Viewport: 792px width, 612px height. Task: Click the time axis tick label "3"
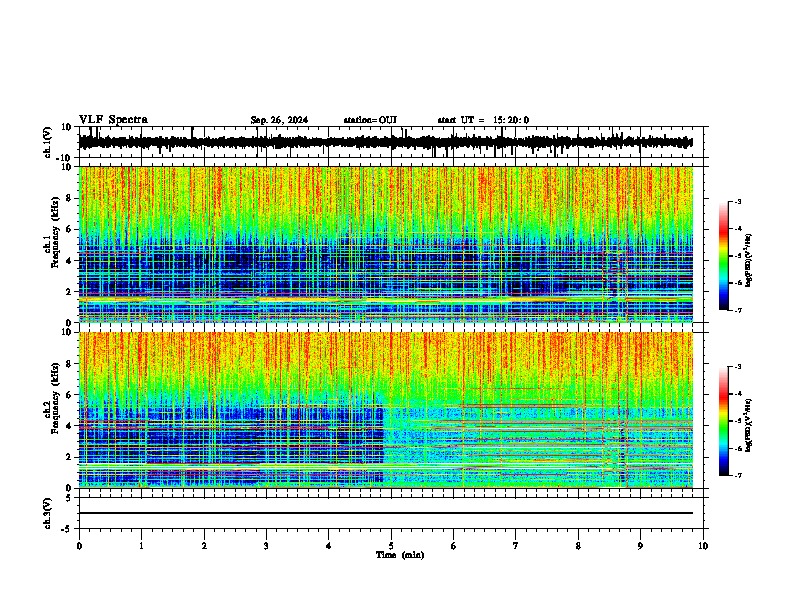pyautogui.click(x=266, y=546)
